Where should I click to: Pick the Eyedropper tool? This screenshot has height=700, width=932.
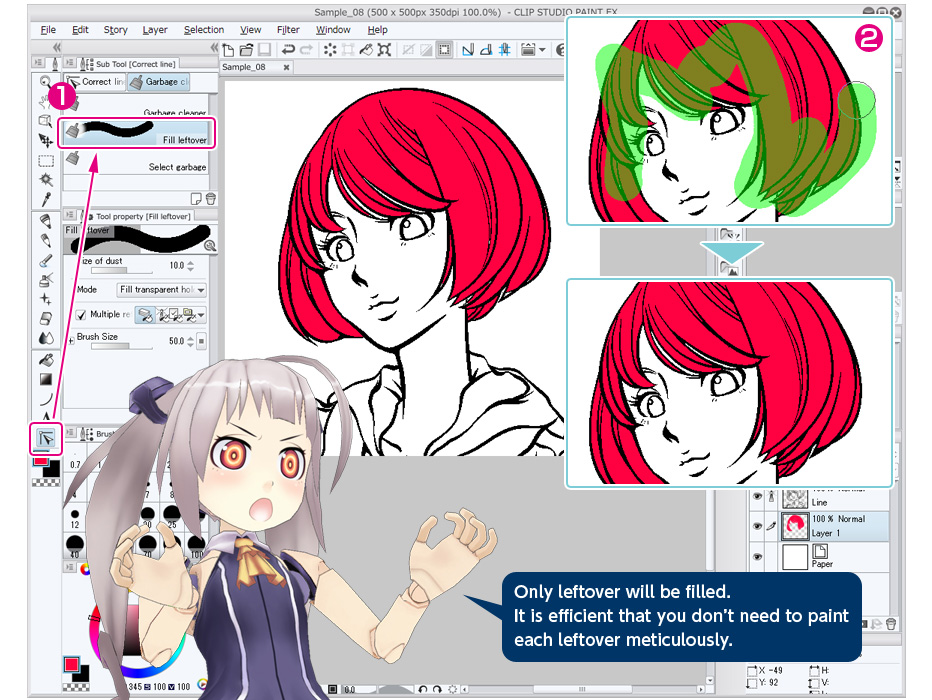(46, 199)
